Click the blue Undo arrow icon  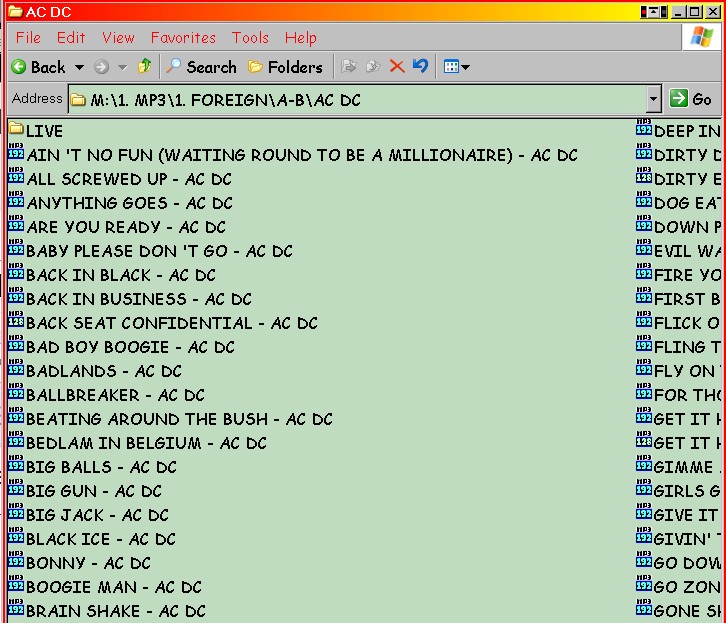click(420, 66)
